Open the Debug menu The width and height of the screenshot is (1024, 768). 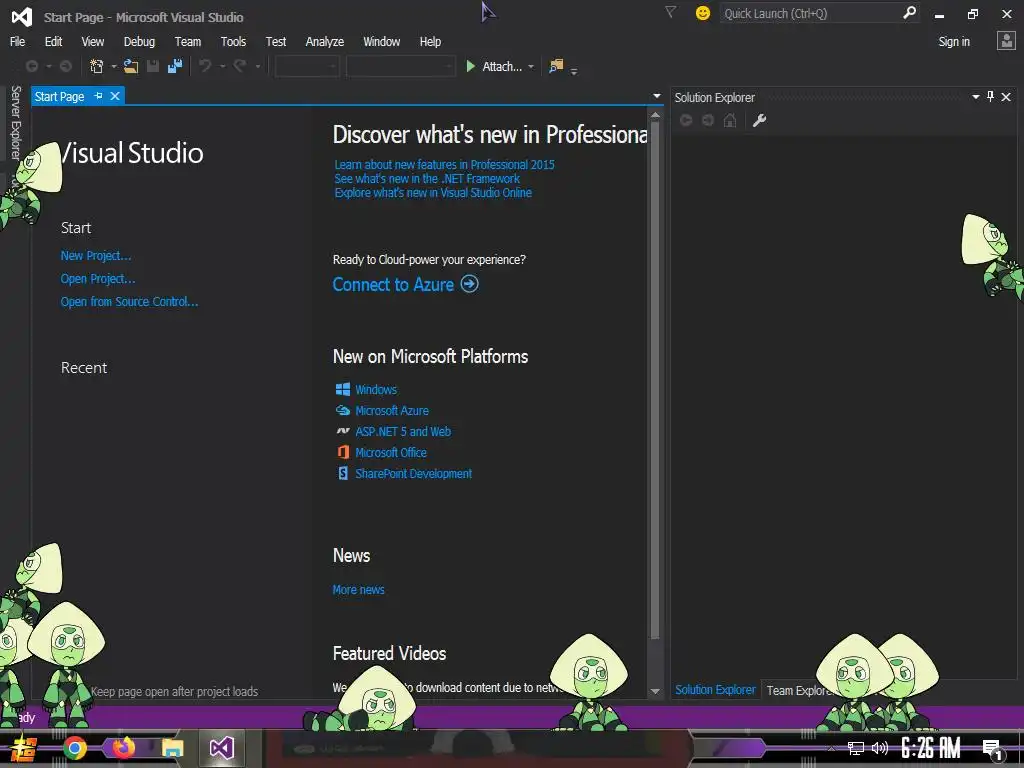(x=139, y=41)
